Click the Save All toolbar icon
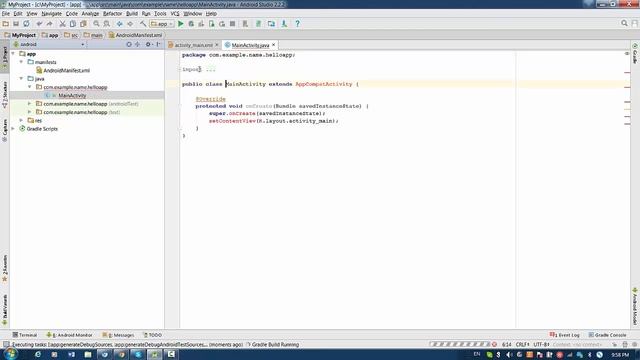This screenshot has width=640, height=360. (16, 24)
